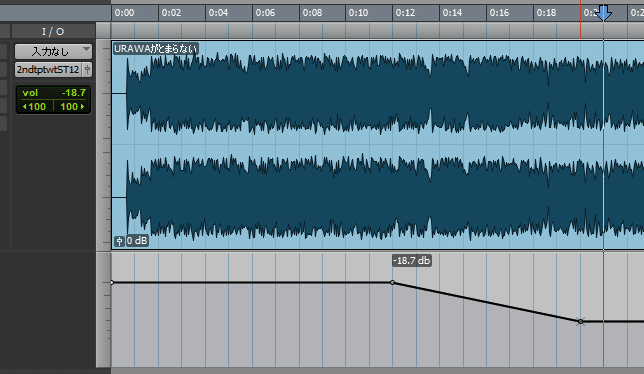Click the automation breakpoint at the -18.7 db tooltip

pos(392,282)
